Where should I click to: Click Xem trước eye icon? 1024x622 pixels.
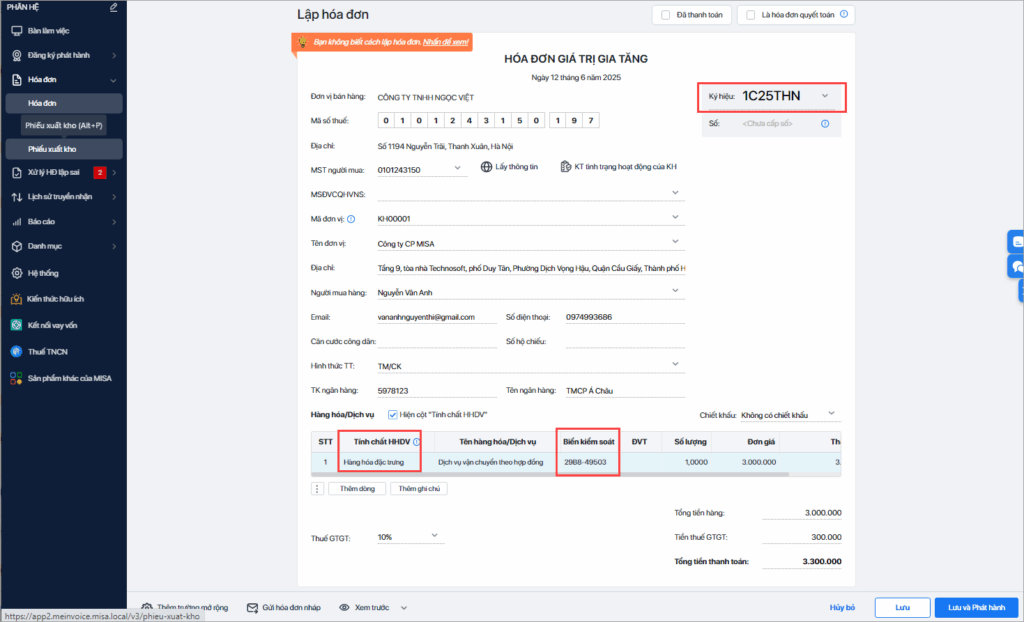(x=344, y=608)
